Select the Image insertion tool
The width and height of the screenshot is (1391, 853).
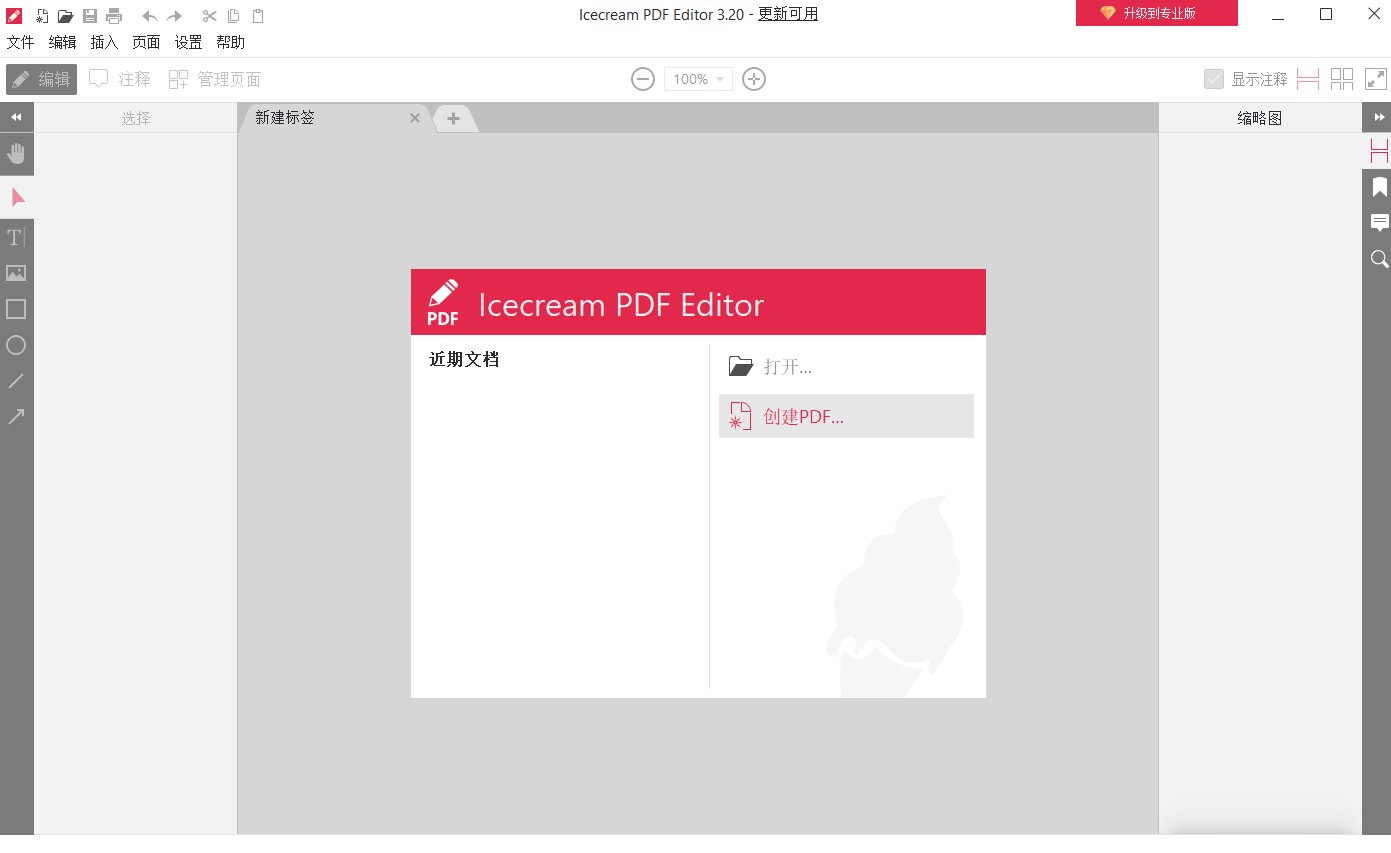coord(16,273)
